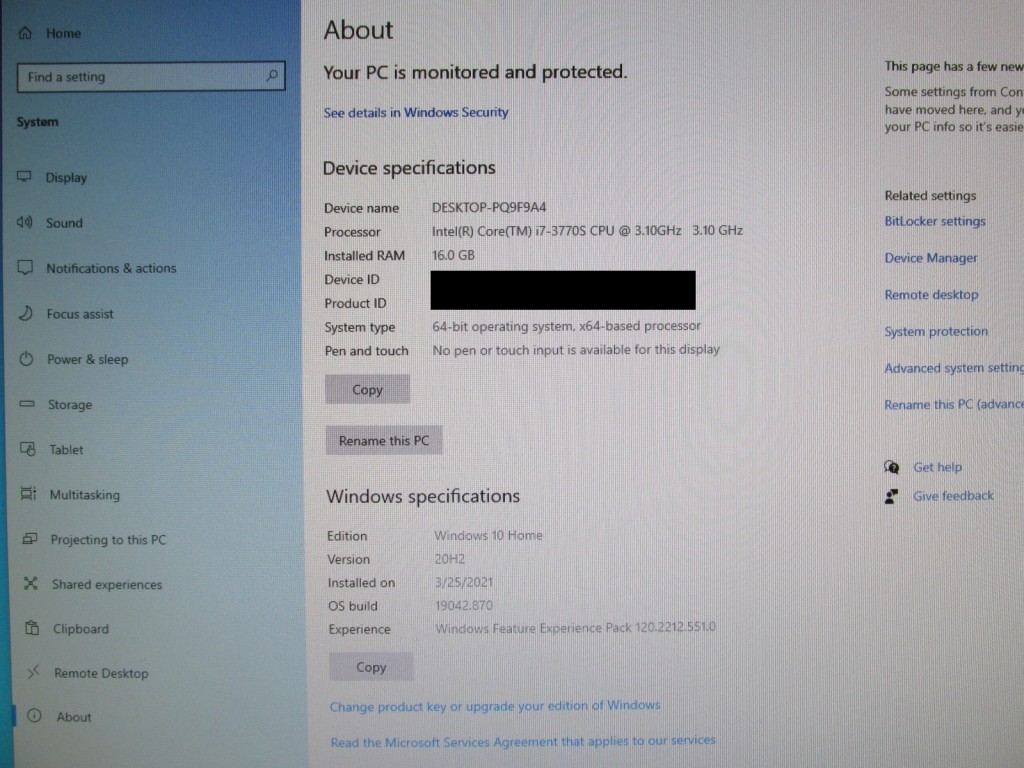Select installed date 3/25/2021
The height and width of the screenshot is (768, 1024).
pyautogui.click(x=464, y=582)
